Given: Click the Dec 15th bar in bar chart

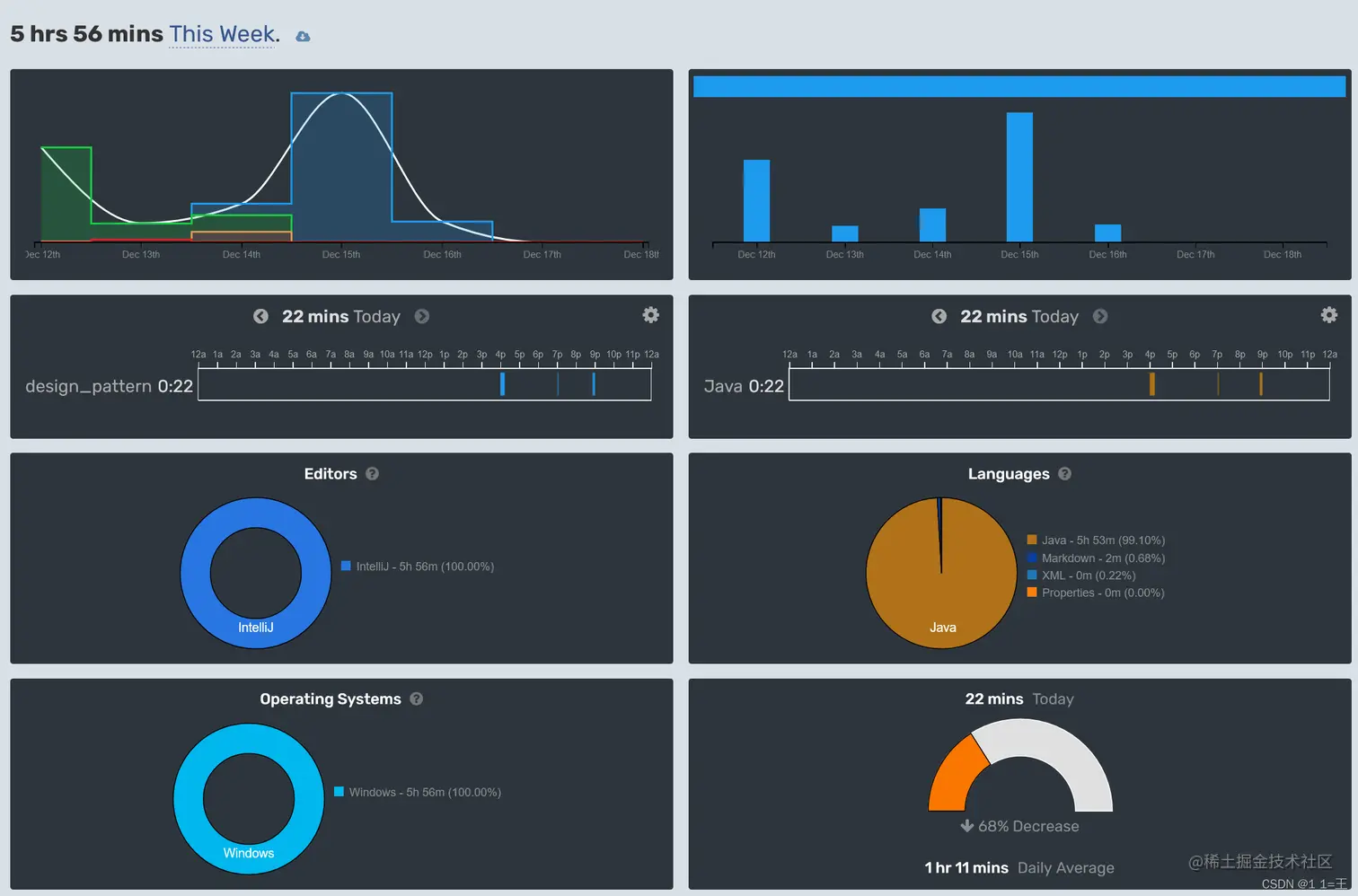Looking at the screenshot, I should point(1019,177).
